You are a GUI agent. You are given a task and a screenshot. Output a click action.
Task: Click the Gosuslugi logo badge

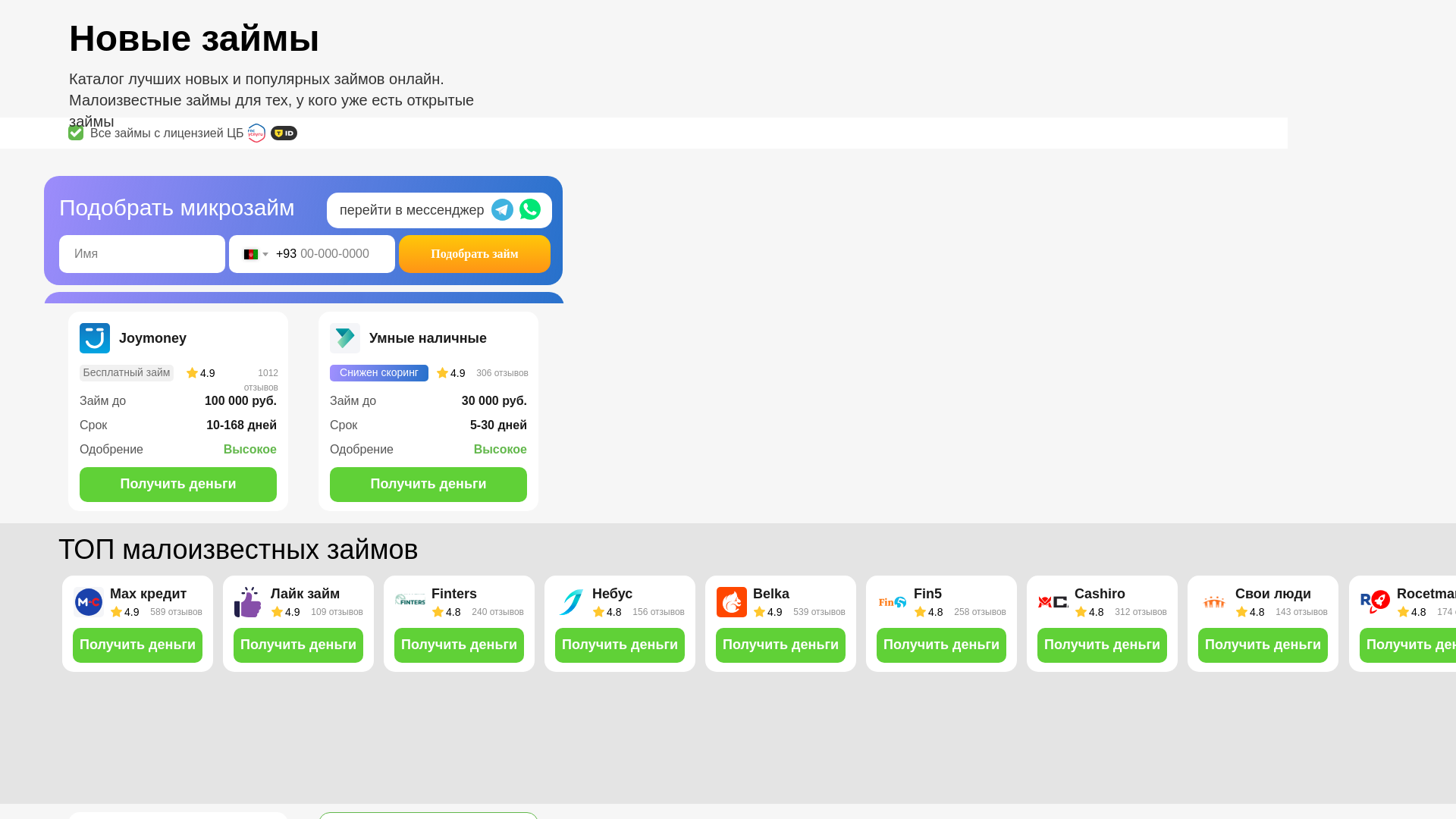256,133
